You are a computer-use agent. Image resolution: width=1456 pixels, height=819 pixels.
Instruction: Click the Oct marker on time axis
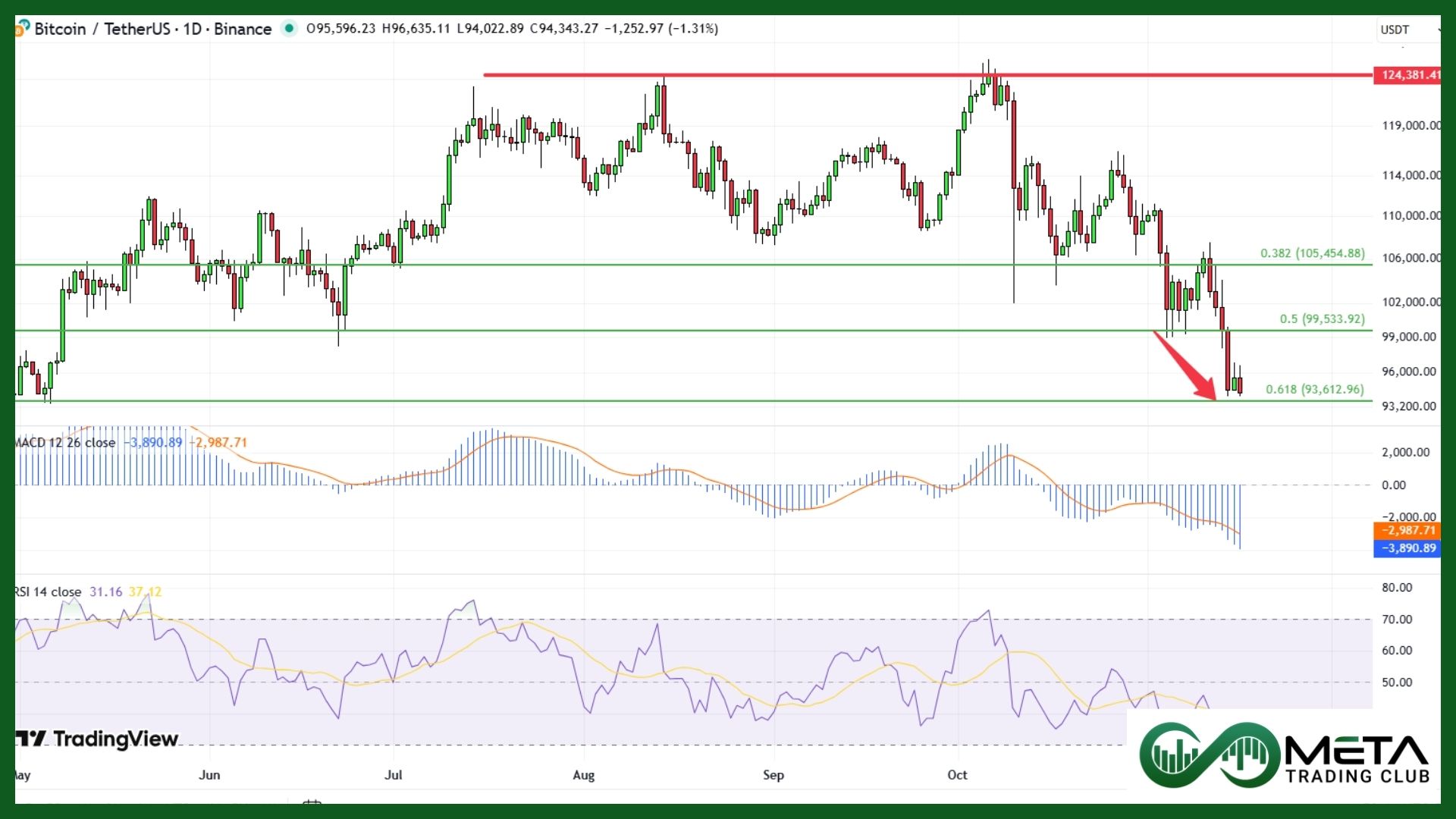957,775
